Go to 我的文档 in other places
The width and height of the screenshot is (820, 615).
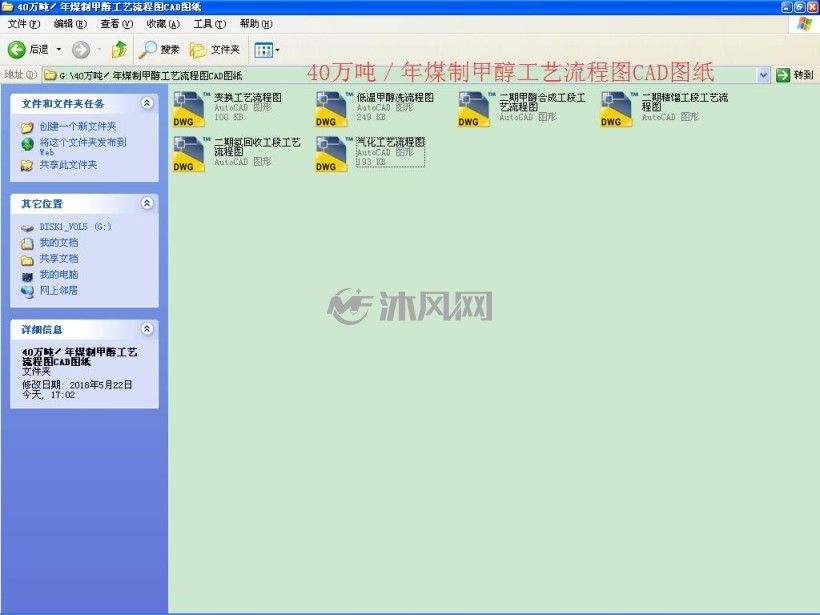59,243
